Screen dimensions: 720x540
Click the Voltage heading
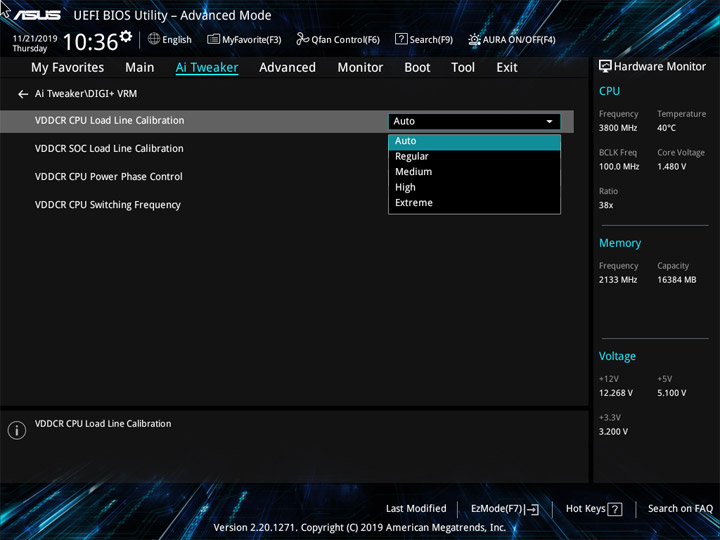click(x=617, y=356)
